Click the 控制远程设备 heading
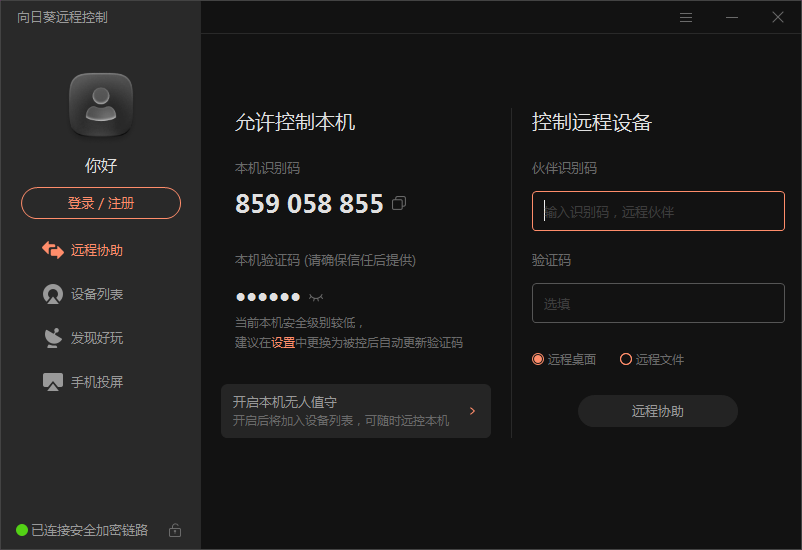The image size is (802, 550). (x=592, y=122)
